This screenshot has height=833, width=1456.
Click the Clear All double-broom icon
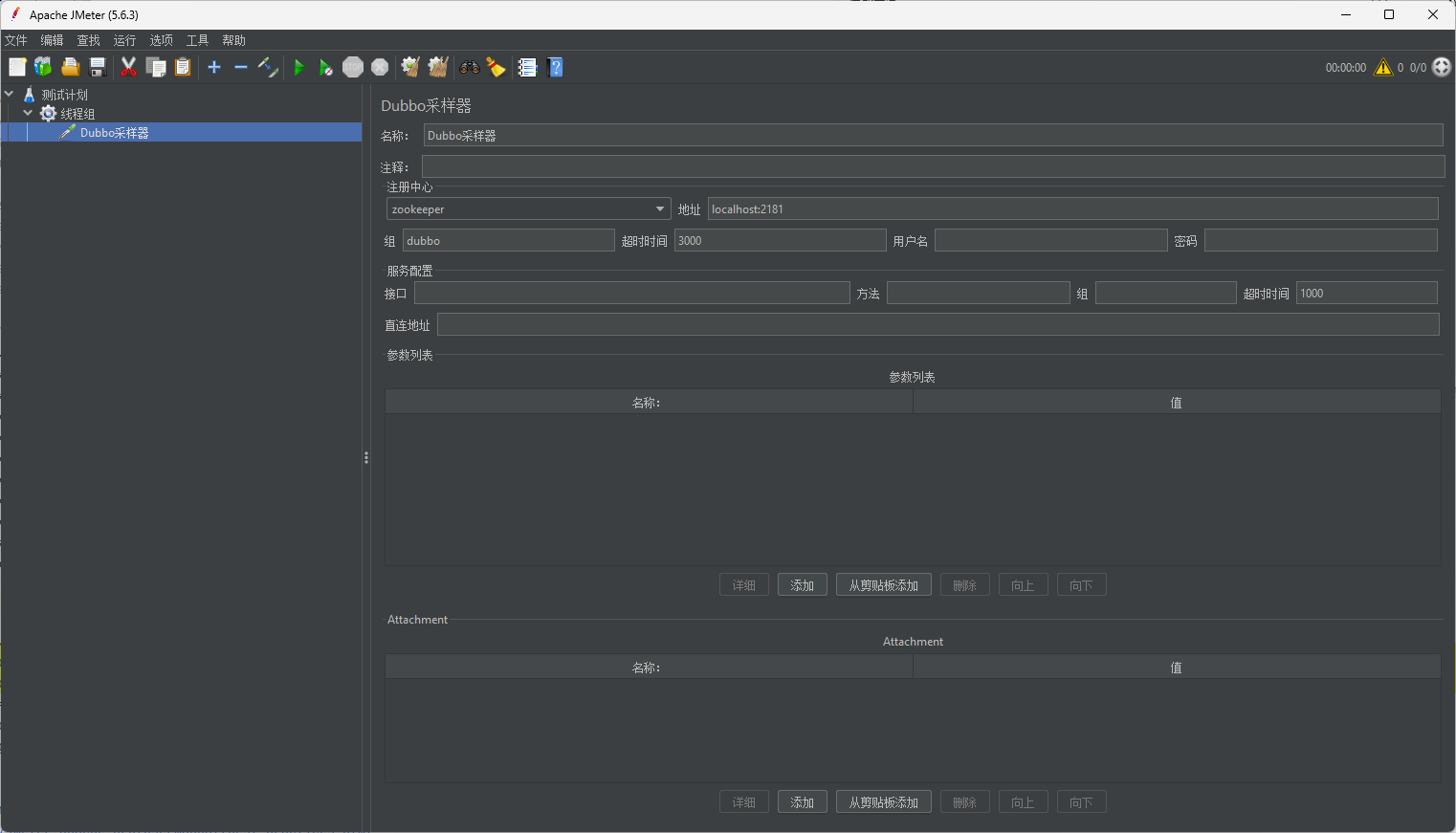pos(438,67)
